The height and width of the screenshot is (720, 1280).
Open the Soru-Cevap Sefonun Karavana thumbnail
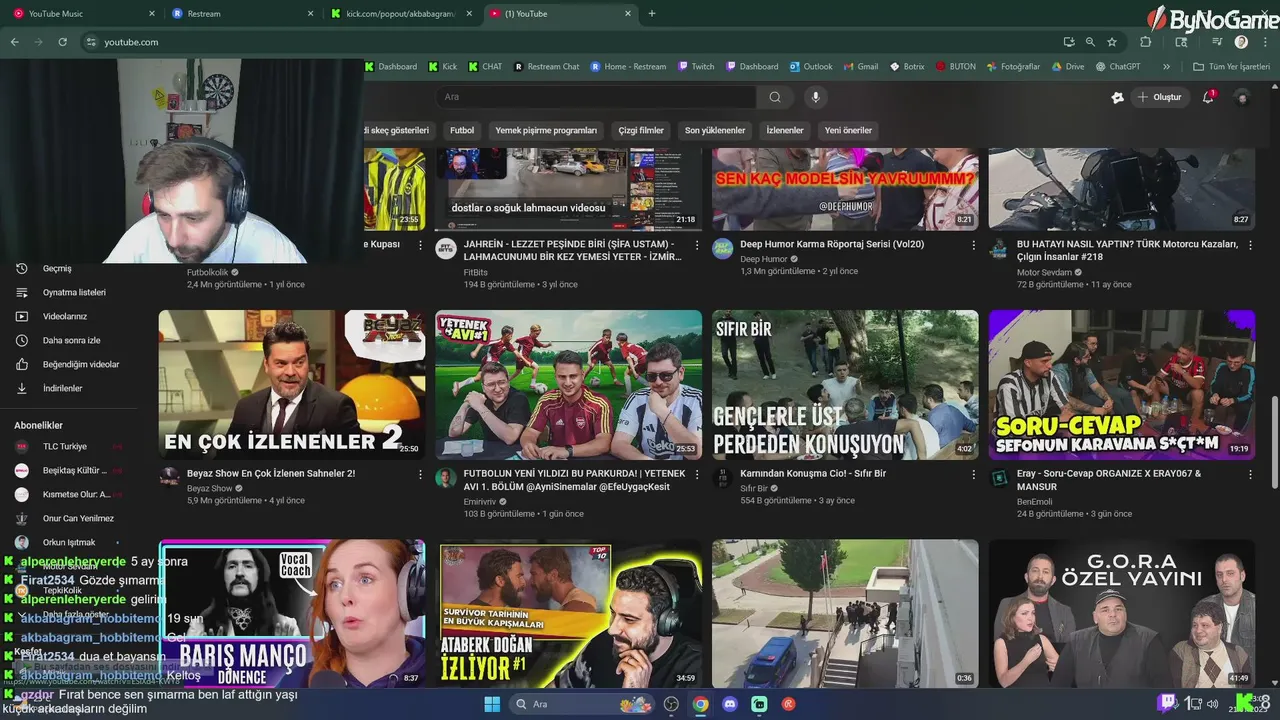1122,385
